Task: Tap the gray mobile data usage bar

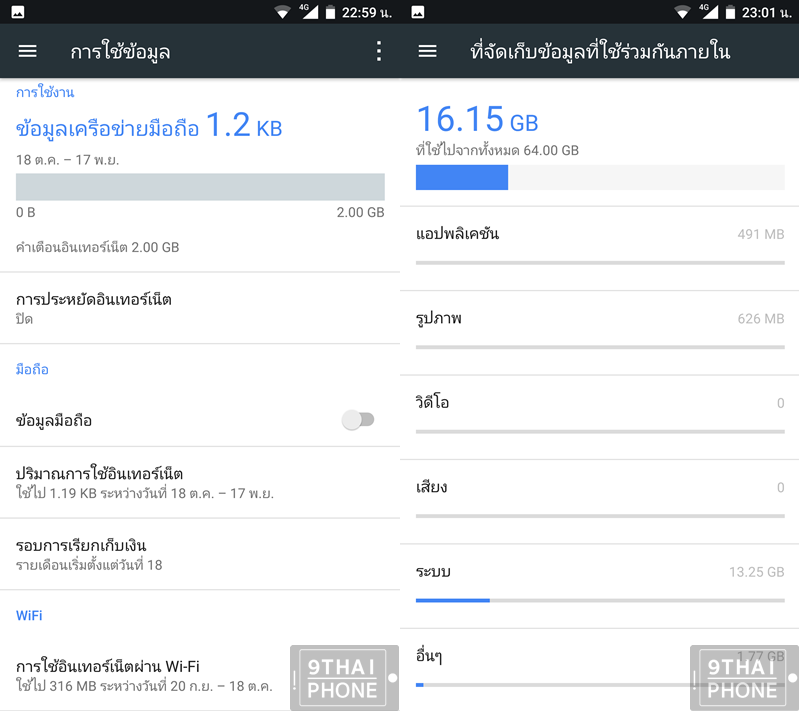Action: click(200, 187)
